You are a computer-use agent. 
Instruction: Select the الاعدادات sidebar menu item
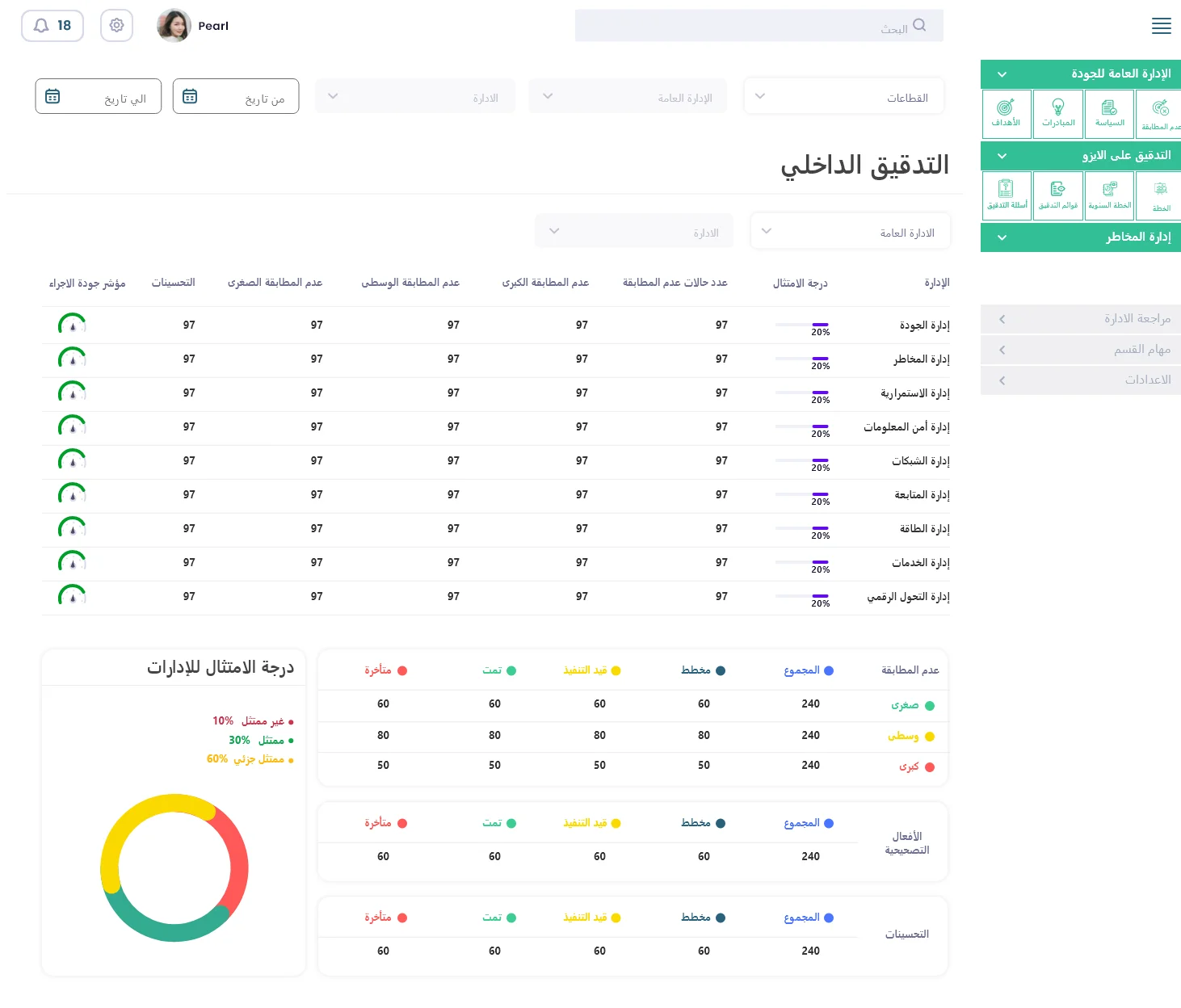1081,380
